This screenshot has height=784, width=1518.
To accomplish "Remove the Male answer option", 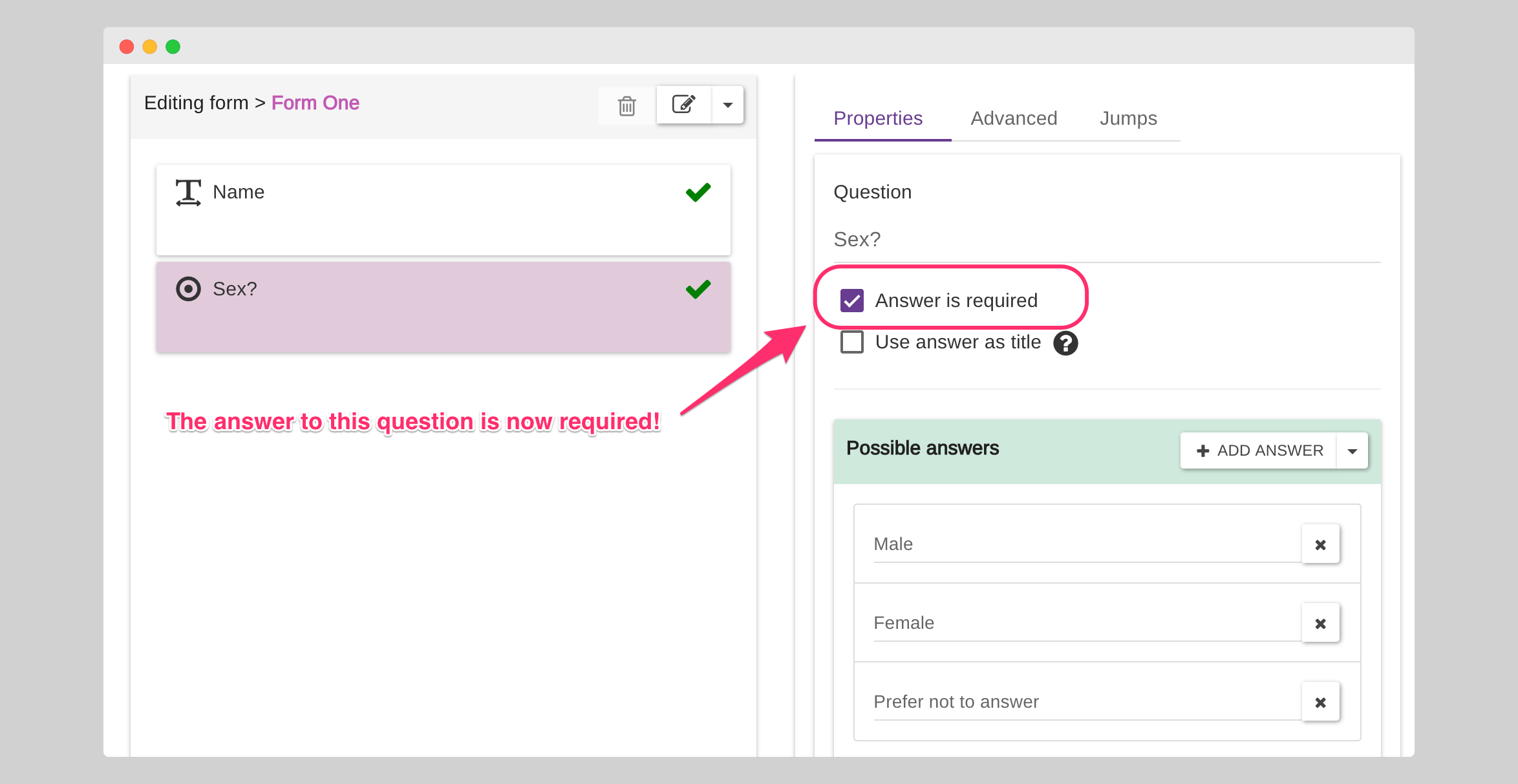I will click(x=1320, y=544).
